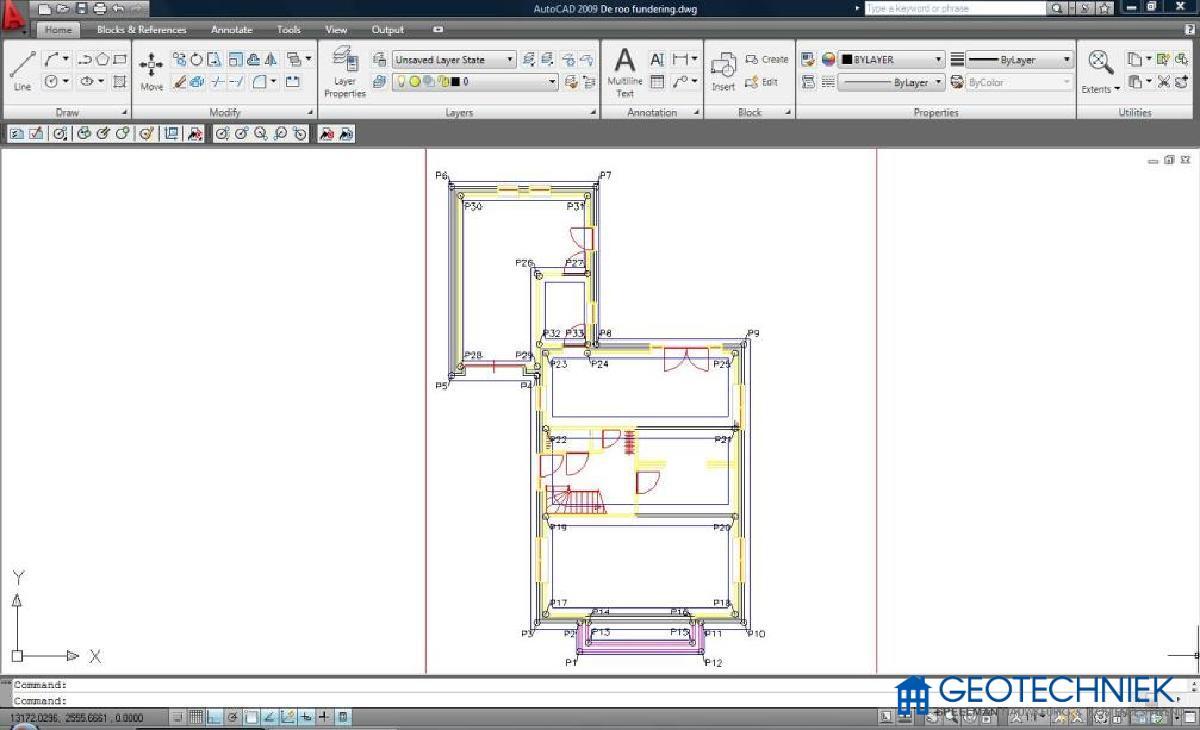Image resolution: width=1200 pixels, height=730 pixels.
Task: Toggle Ortho mode in status bar
Action: (214, 717)
